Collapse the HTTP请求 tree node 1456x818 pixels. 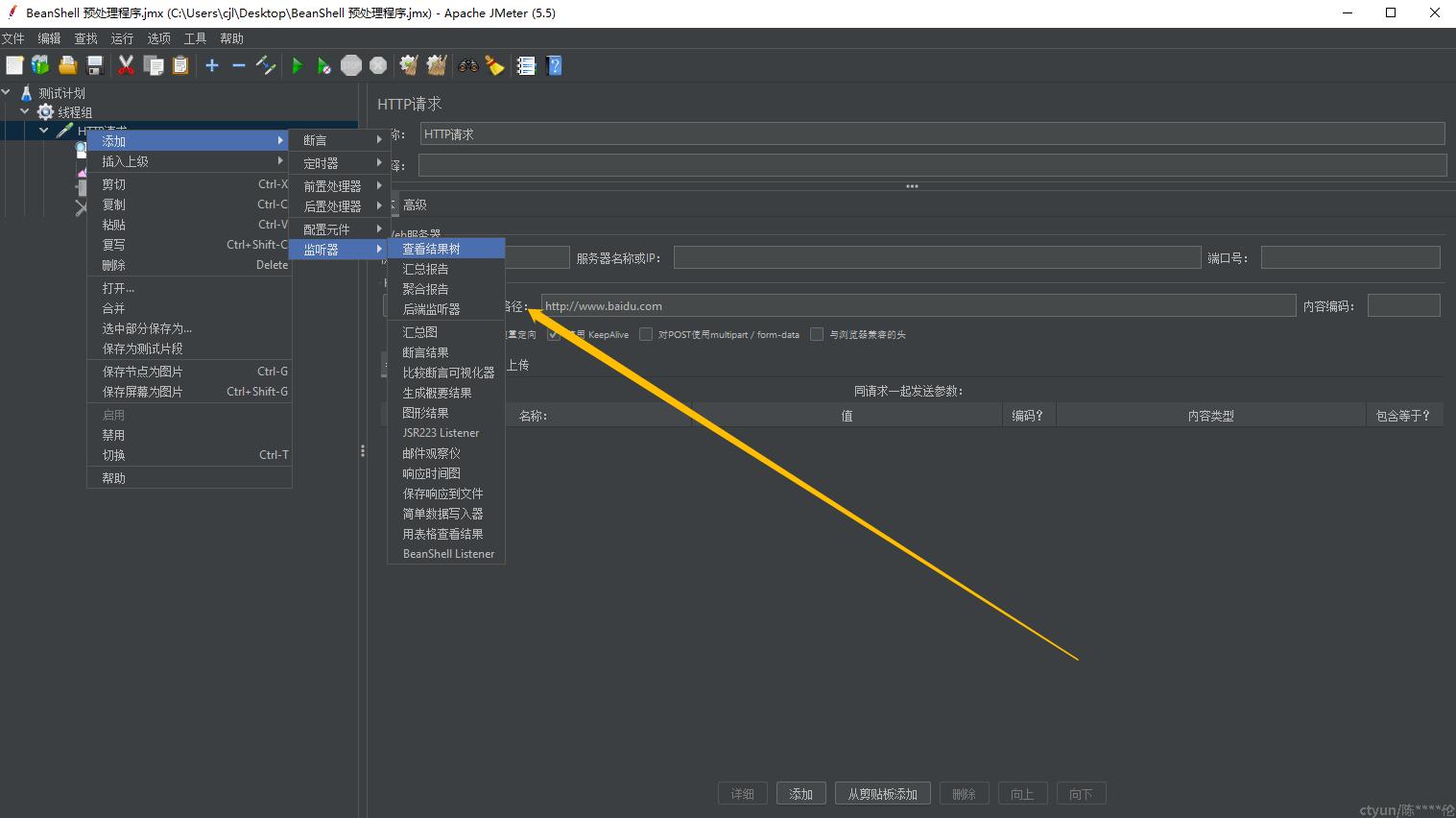(x=43, y=130)
